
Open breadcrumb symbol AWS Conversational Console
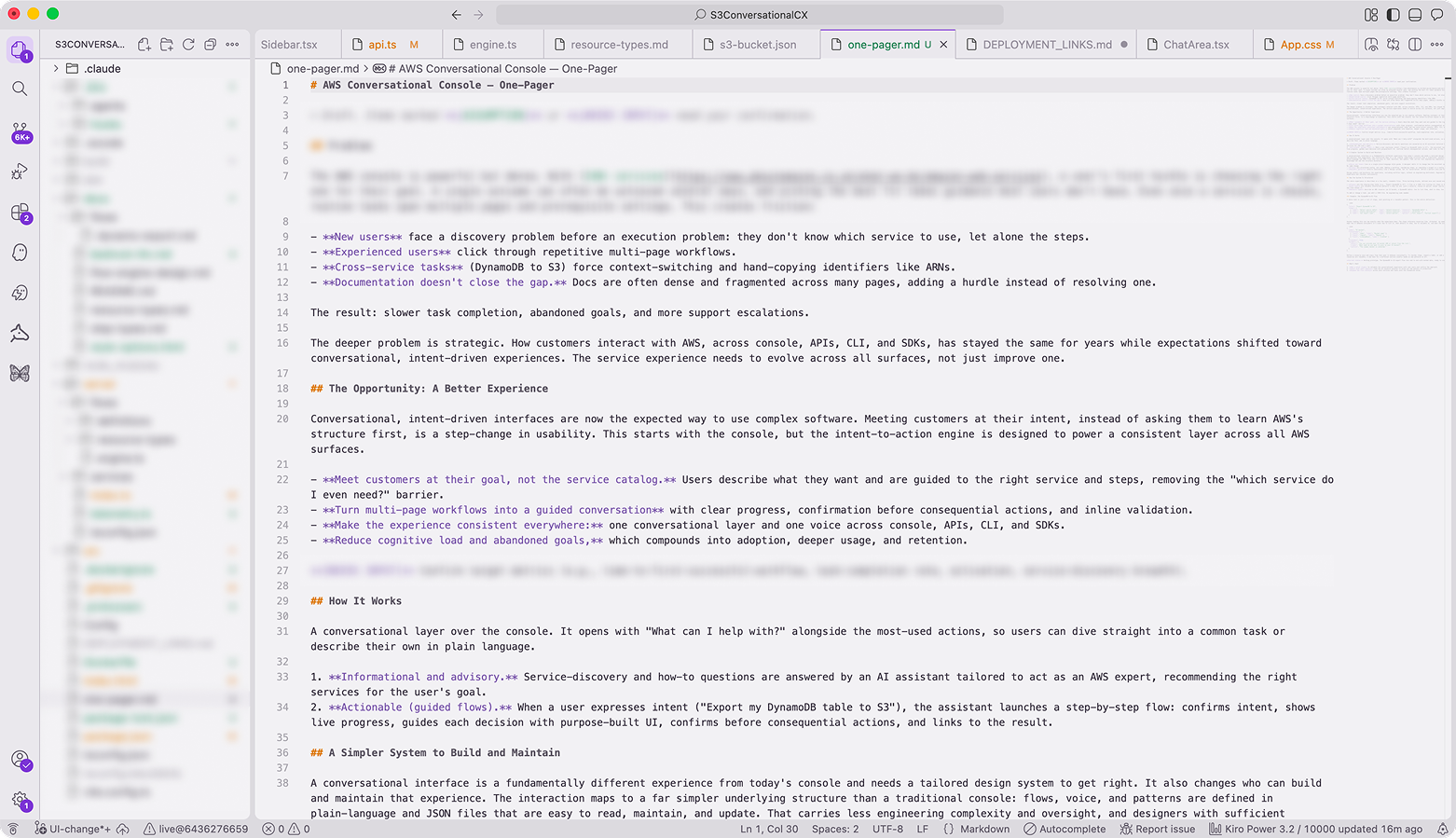click(494, 68)
